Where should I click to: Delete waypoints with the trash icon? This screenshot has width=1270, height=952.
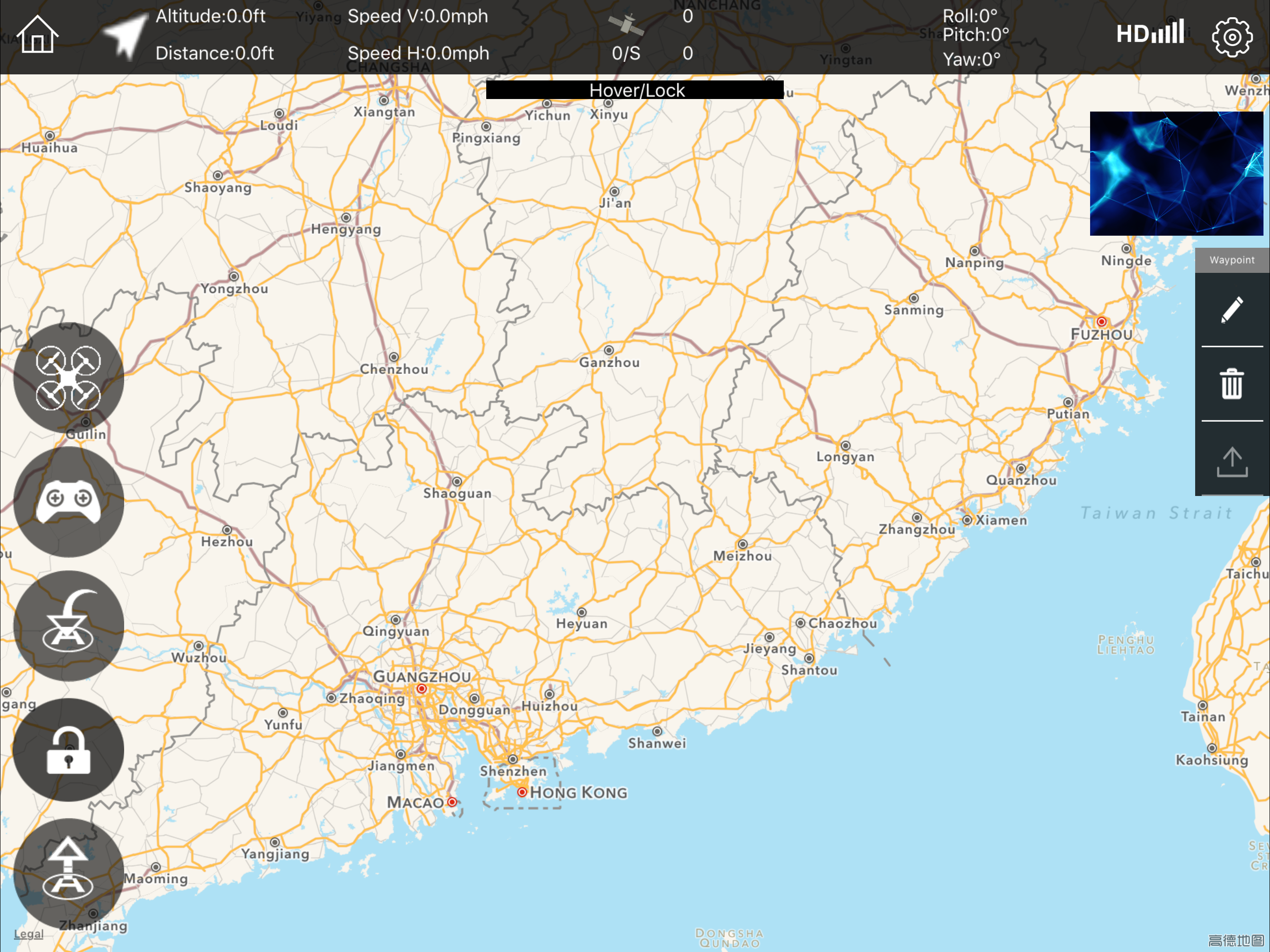coord(1232,383)
